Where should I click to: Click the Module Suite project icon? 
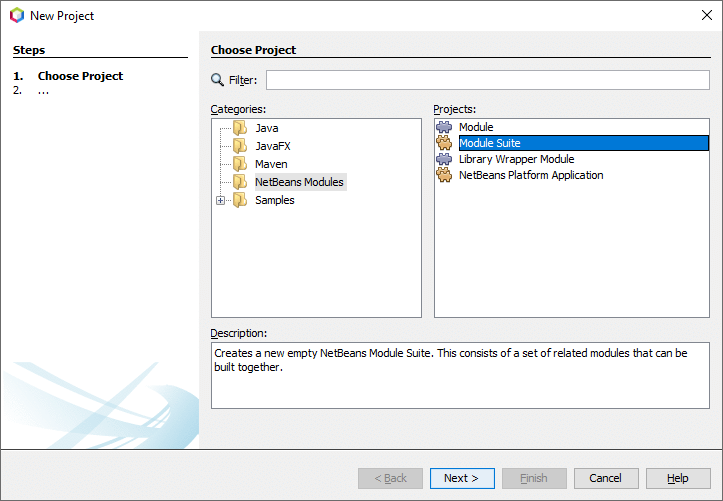(x=445, y=143)
